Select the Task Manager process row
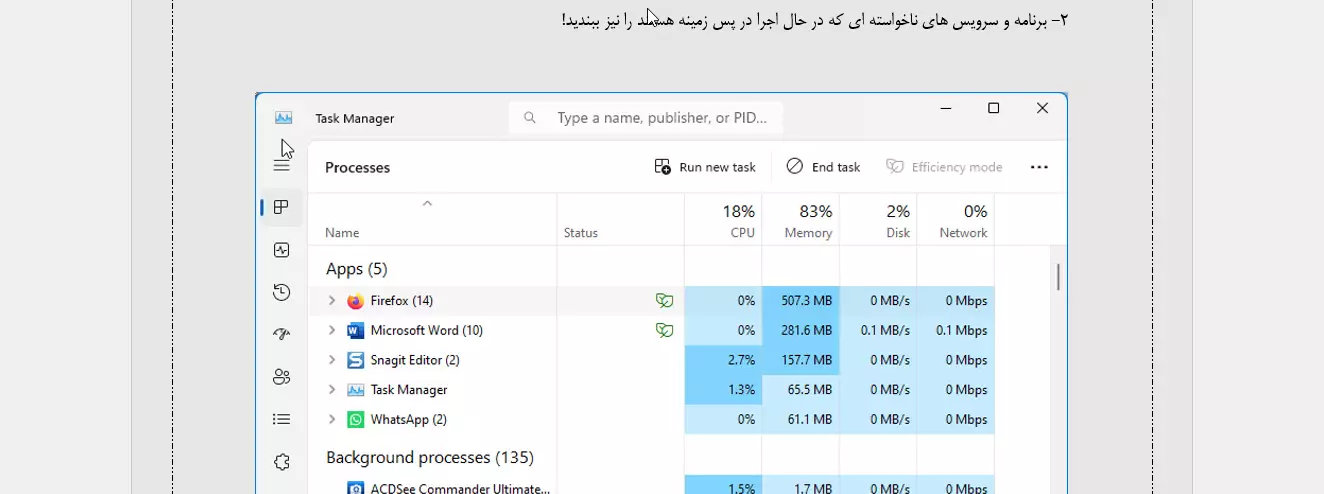 coord(450,390)
